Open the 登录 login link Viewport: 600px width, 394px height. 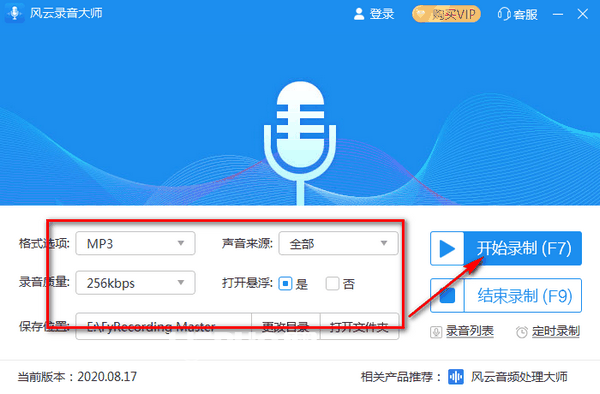coord(373,14)
